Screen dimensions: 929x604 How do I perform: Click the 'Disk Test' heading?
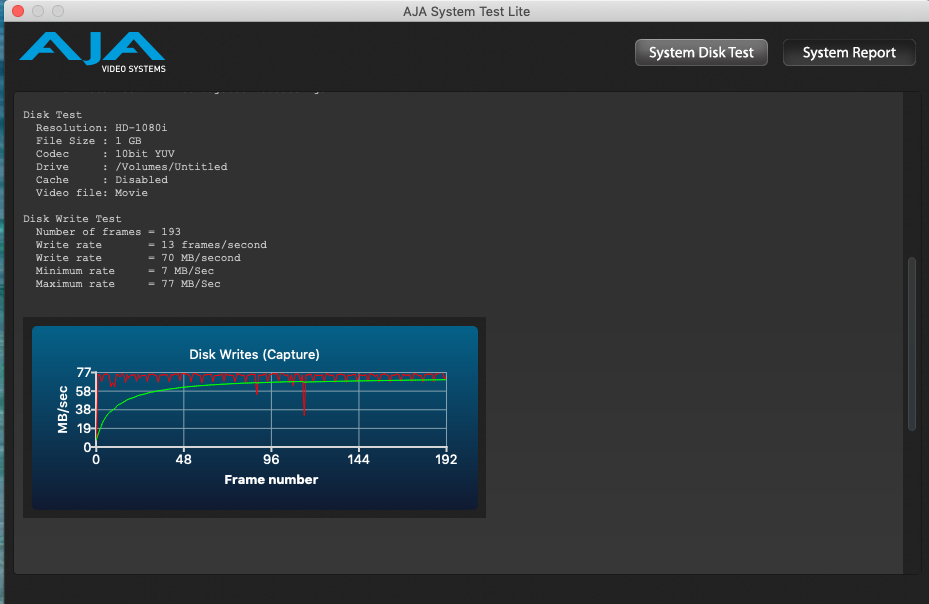[x=53, y=114]
